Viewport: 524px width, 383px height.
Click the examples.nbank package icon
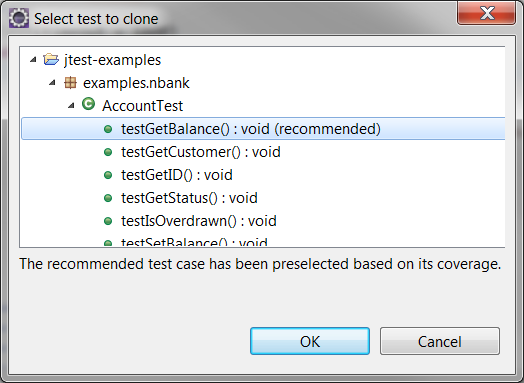click(70, 83)
